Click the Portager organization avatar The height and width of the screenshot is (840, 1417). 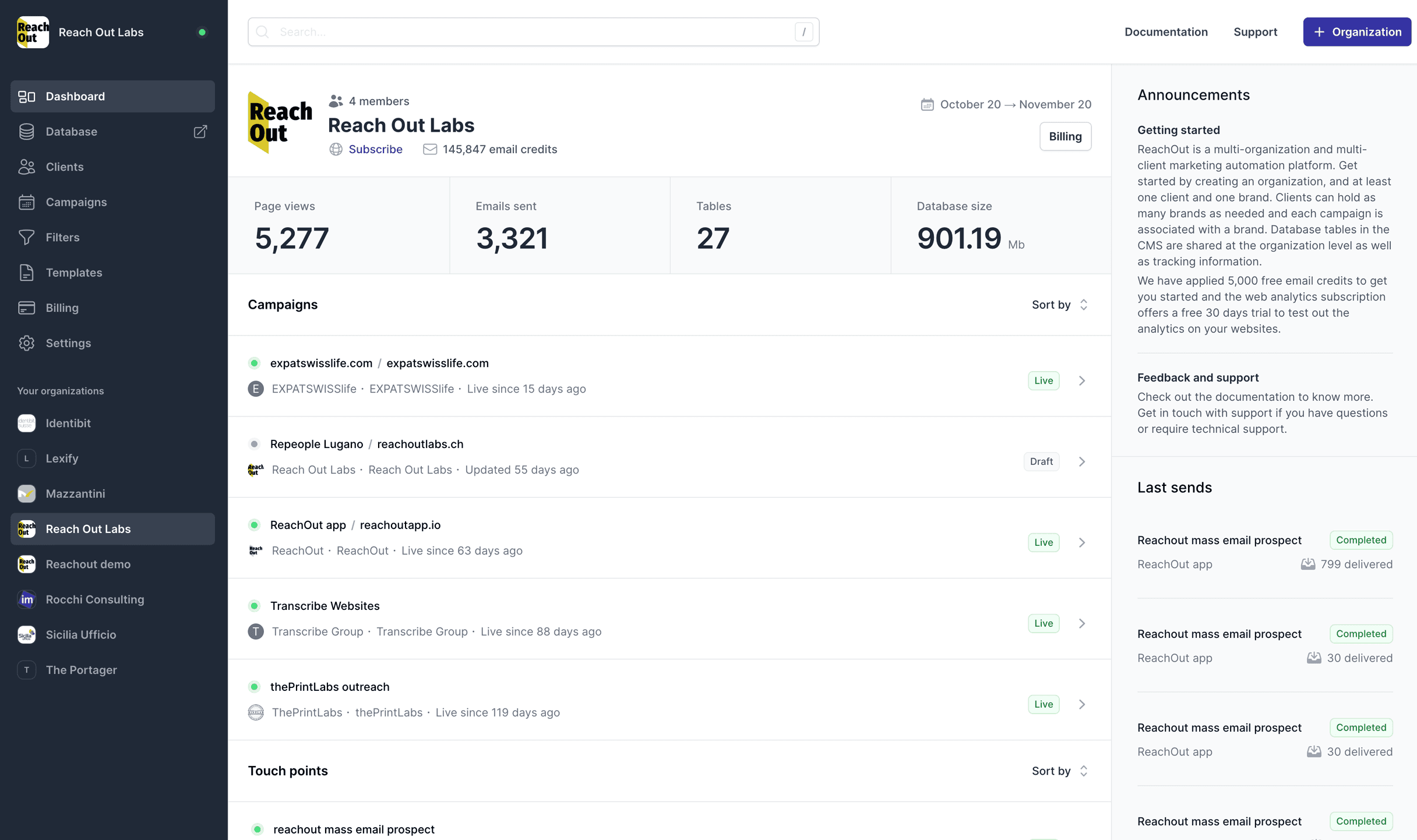click(27, 670)
